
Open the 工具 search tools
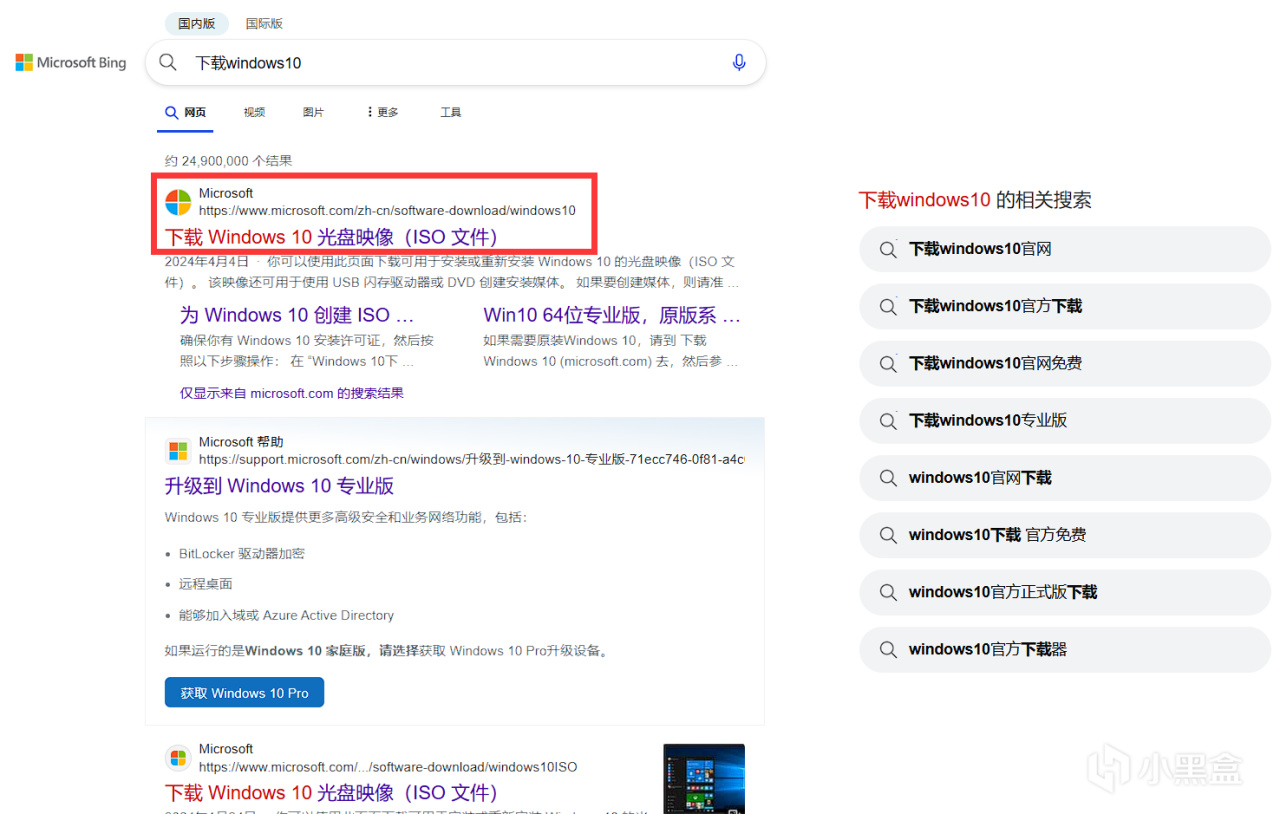pos(451,113)
